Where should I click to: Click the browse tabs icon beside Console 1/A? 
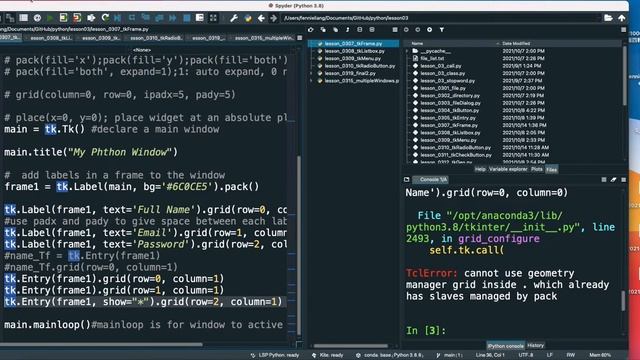tap(407, 180)
